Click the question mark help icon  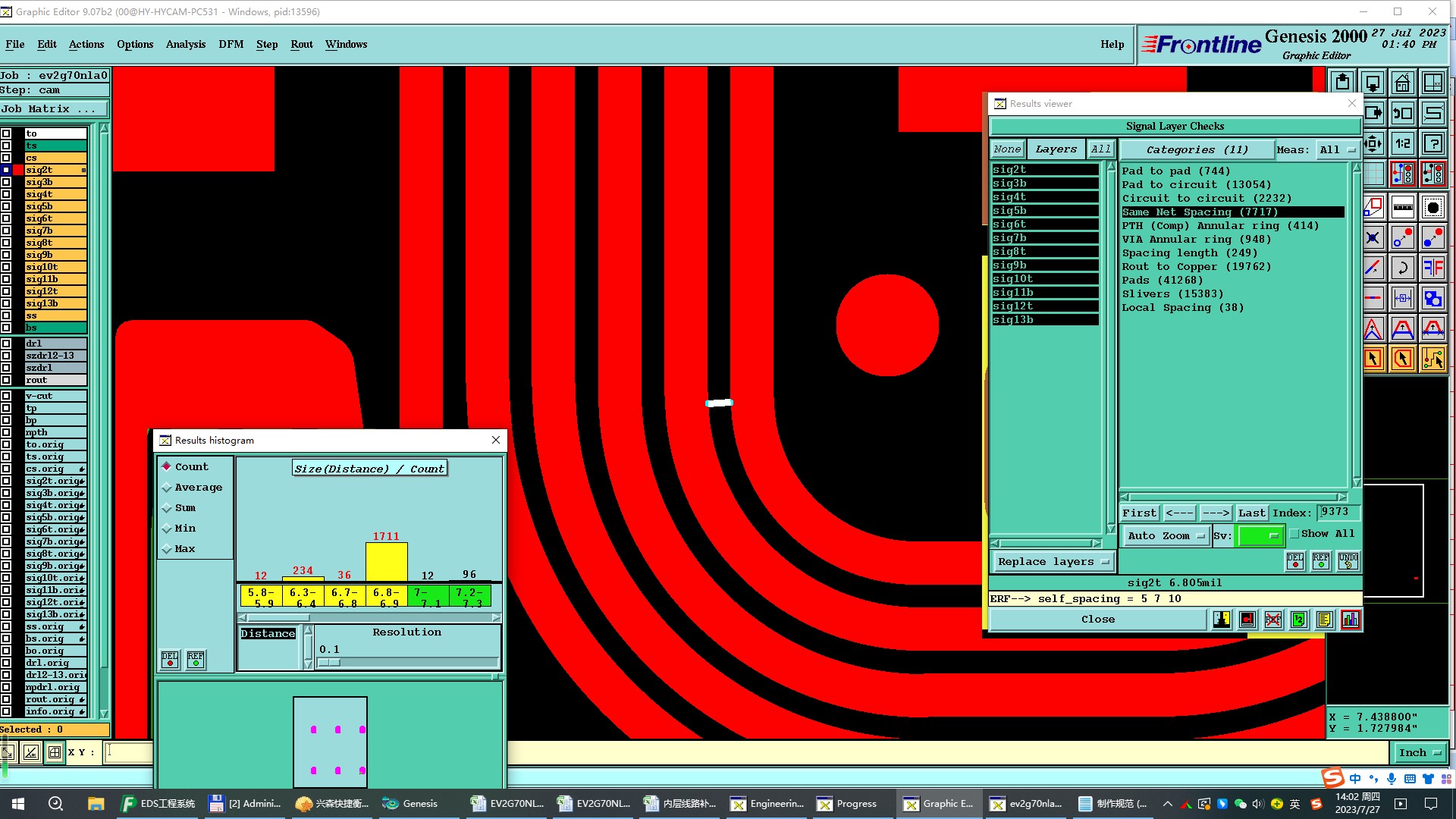pyautogui.click(x=1432, y=143)
